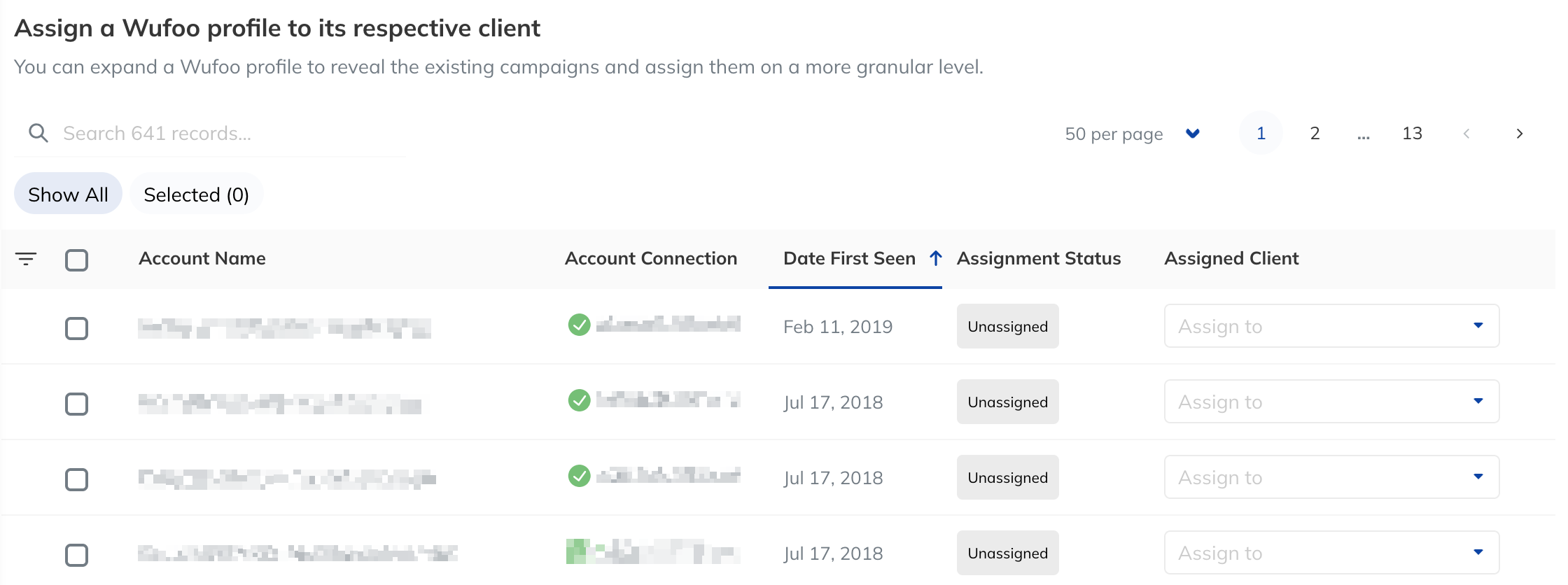
Task: Open Assign to dropdown for Feb 11, 2019 row
Action: [x=1331, y=326]
